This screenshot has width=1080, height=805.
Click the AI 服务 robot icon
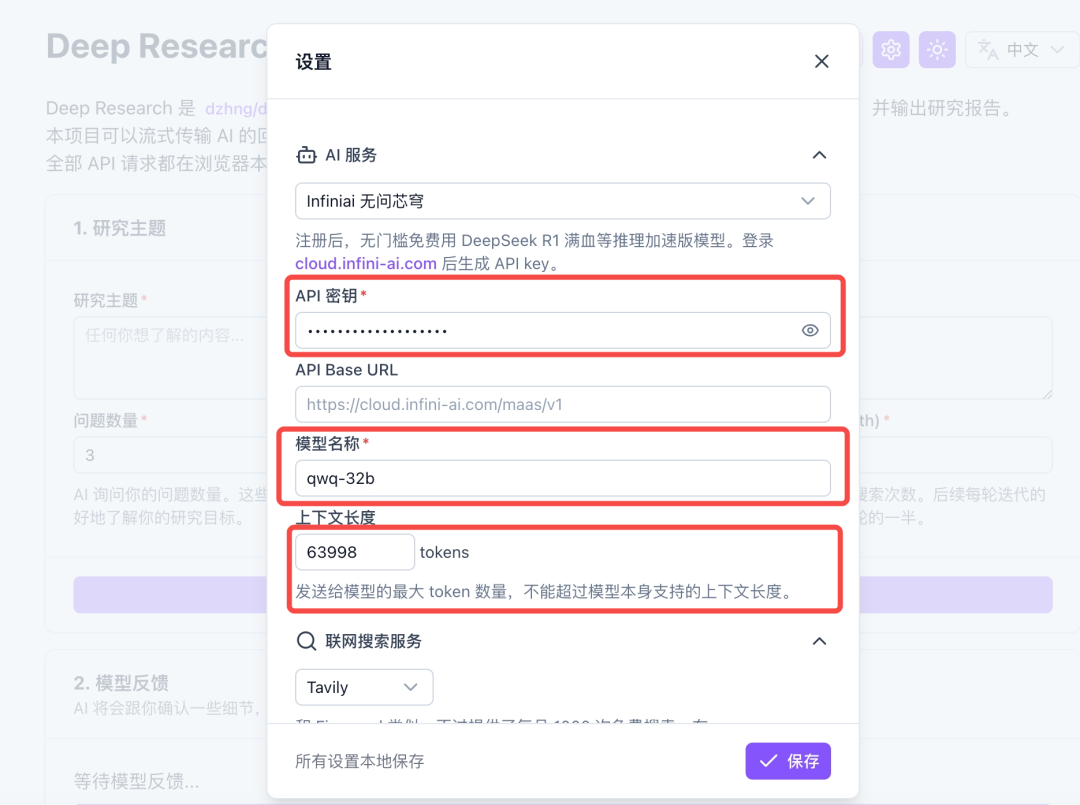(307, 155)
